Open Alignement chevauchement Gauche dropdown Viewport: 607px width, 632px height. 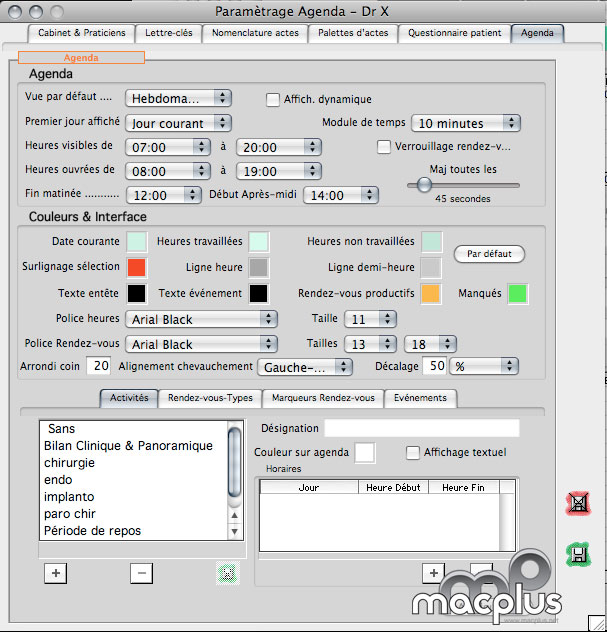pos(305,367)
